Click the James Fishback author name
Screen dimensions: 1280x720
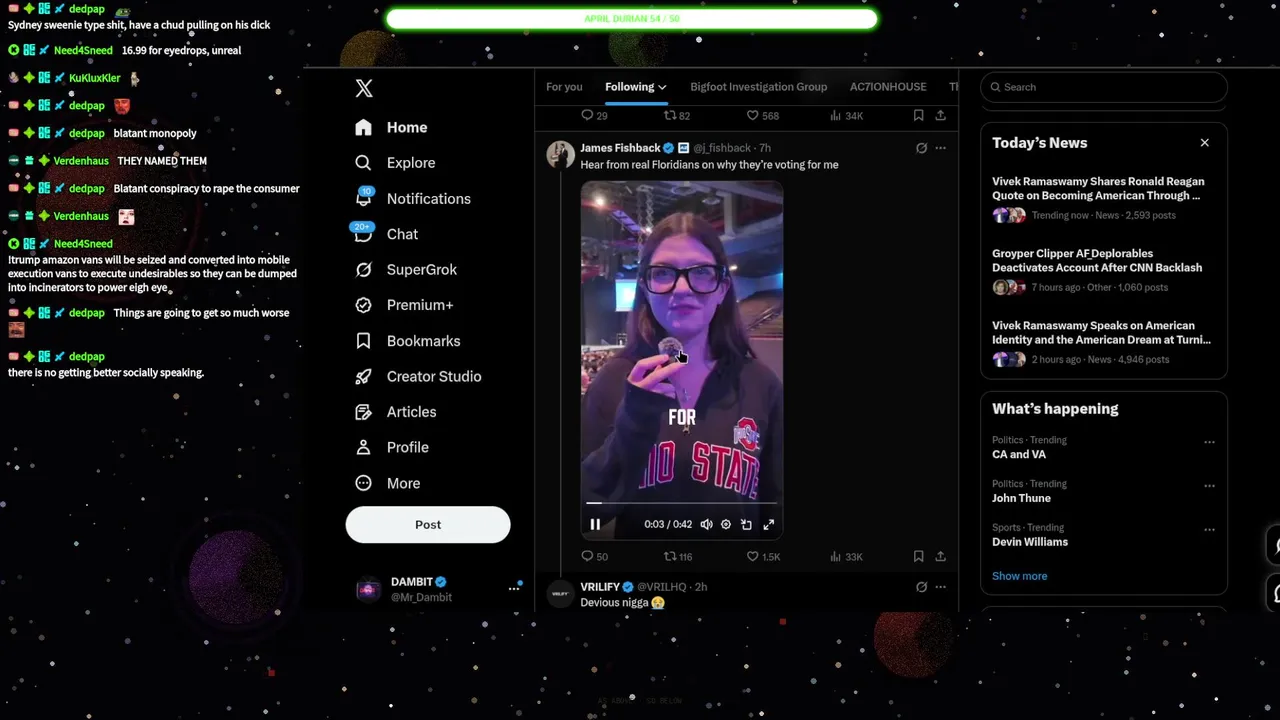(x=620, y=148)
